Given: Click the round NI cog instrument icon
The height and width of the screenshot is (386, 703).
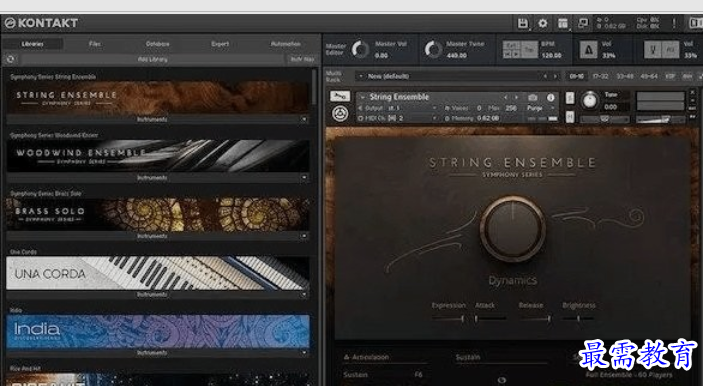Looking at the screenshot, I should (x=340, y=113).
